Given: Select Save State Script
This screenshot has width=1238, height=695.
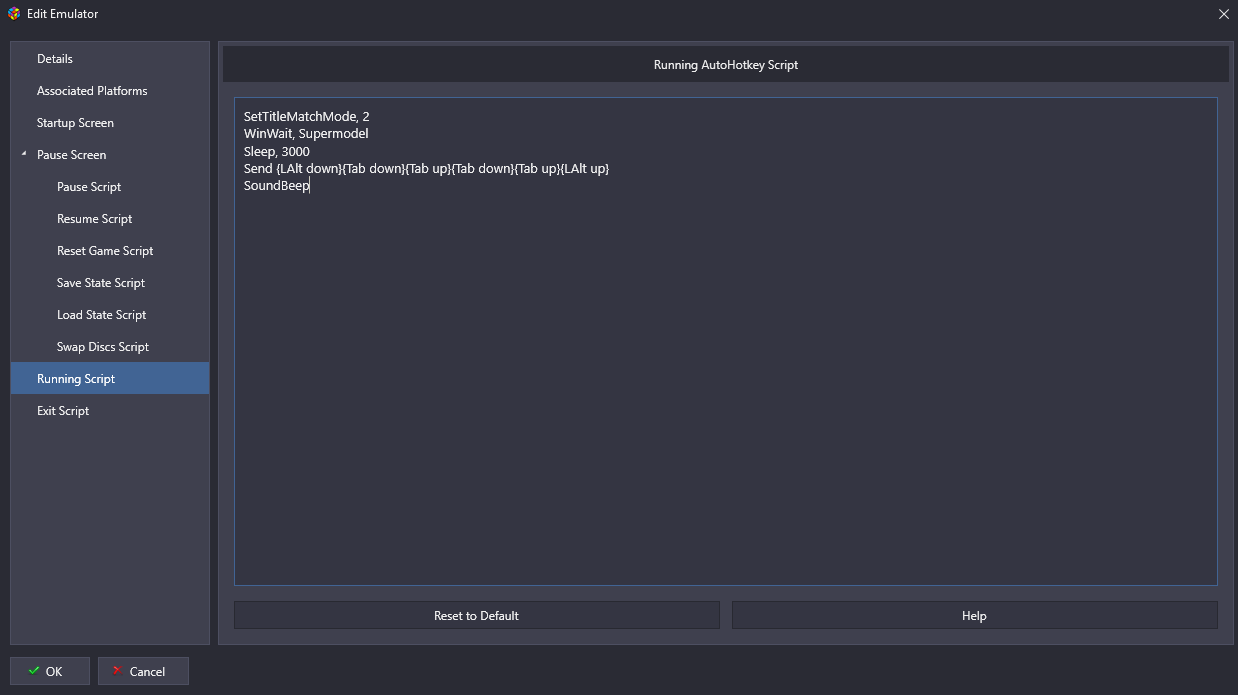Looking at the screenshot, I should click(x=110, y=283).
